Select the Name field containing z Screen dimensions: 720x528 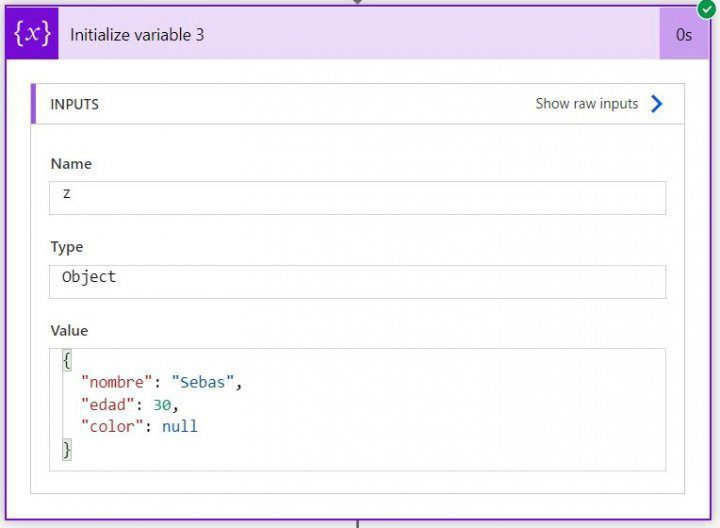click(x=357, y=198)
